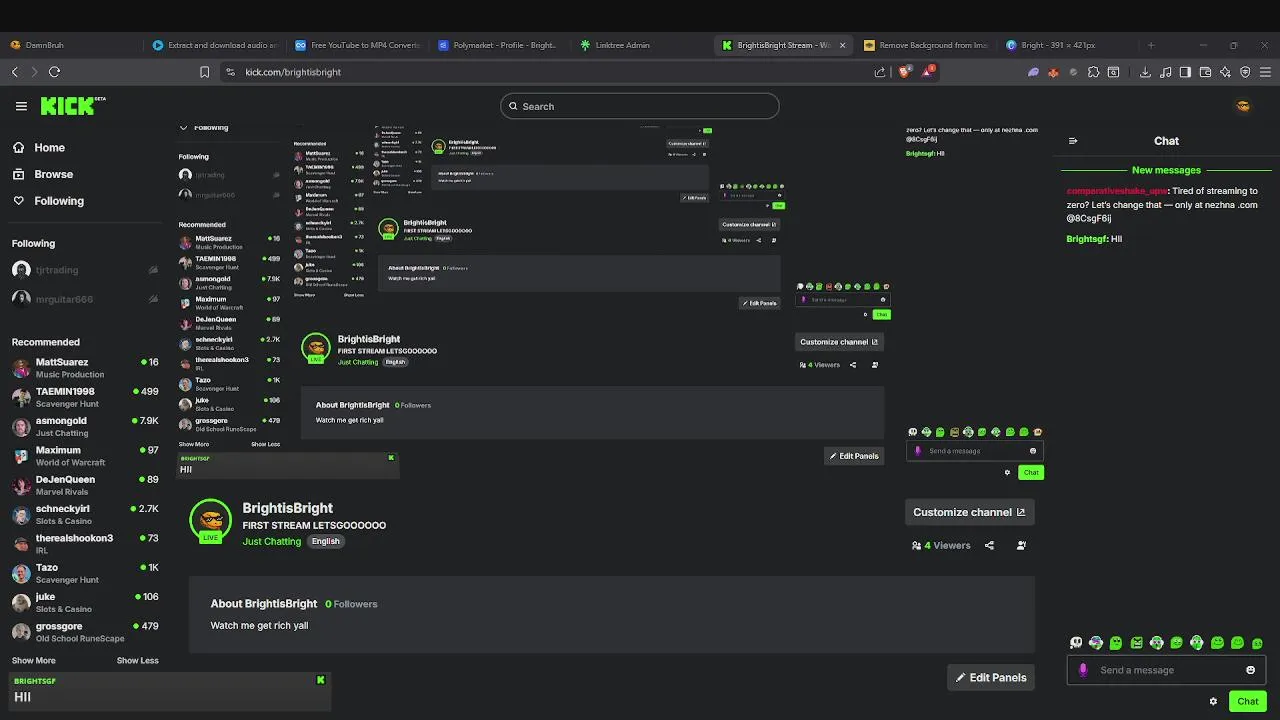Open the browser wallet icon

pyautogui.click(x=1205, y=72)
